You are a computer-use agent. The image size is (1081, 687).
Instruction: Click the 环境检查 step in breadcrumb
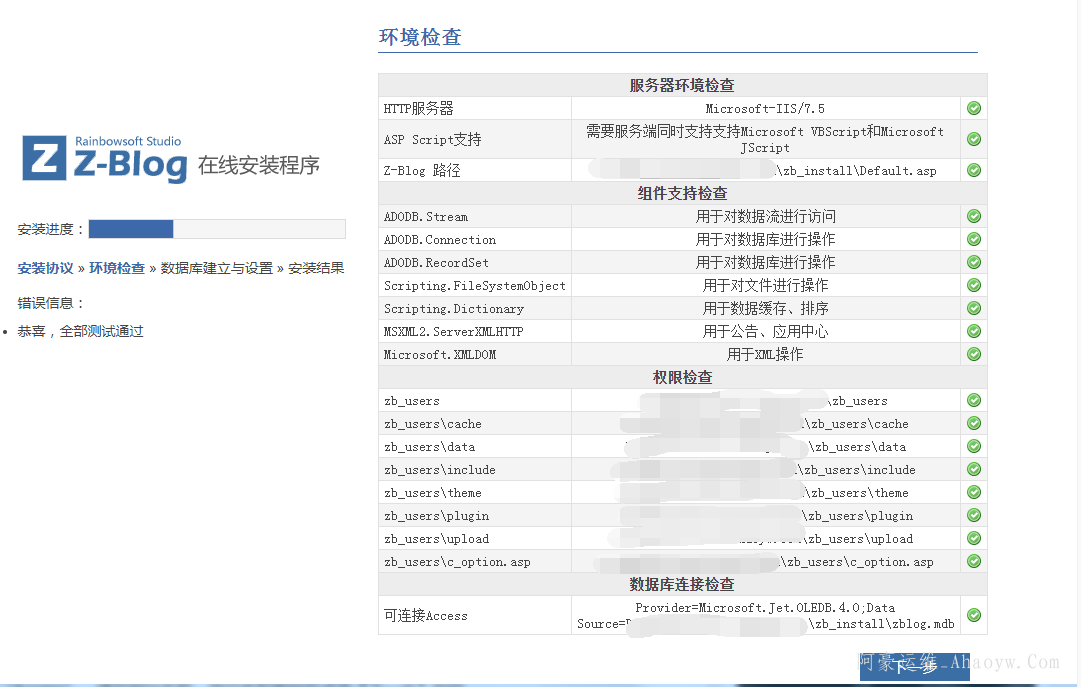tap(117, 268)
